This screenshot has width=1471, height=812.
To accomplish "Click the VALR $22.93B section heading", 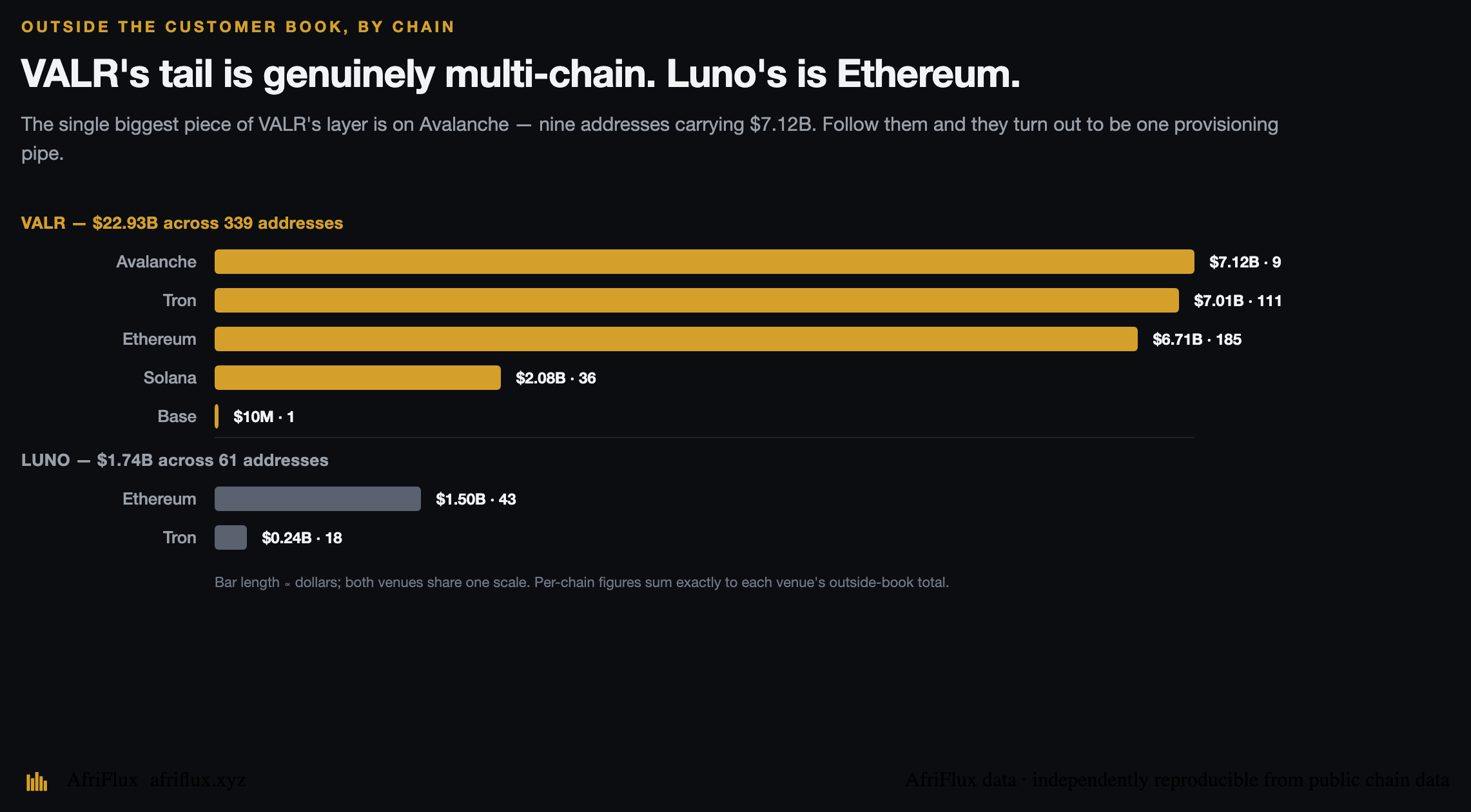I will [182, 223].
